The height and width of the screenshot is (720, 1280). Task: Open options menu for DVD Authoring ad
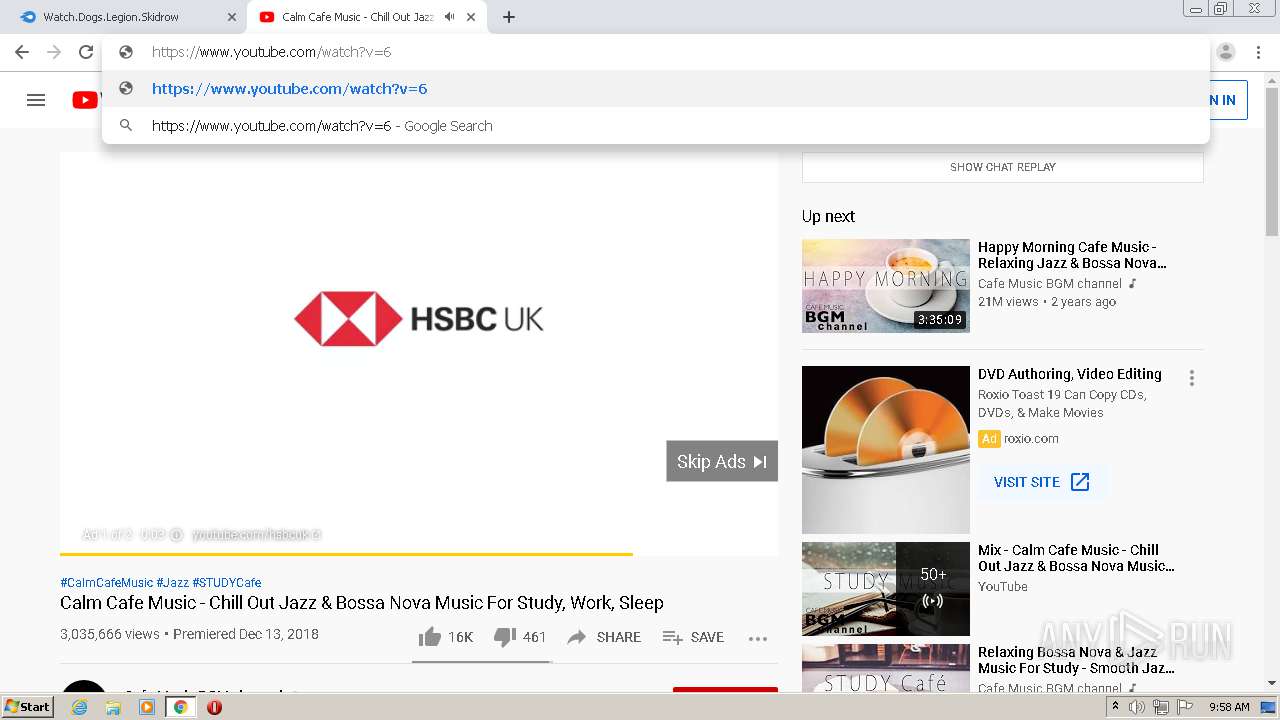point(1191,378)
